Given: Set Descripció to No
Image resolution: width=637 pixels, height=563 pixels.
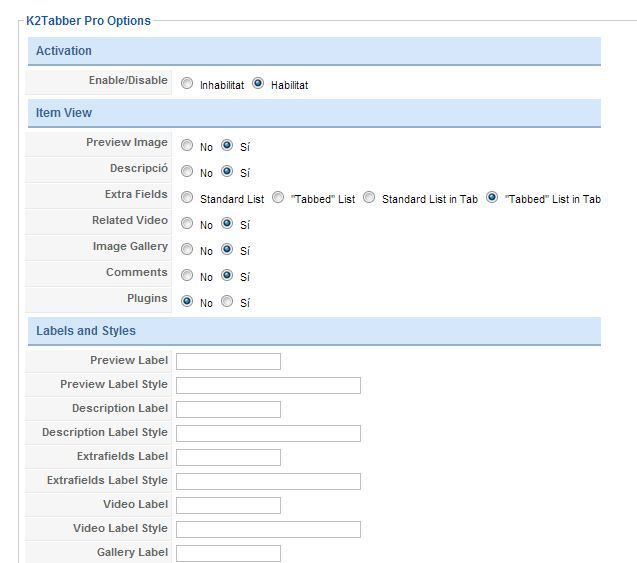Looking at the screenshot, I should (x=187, y=171).
